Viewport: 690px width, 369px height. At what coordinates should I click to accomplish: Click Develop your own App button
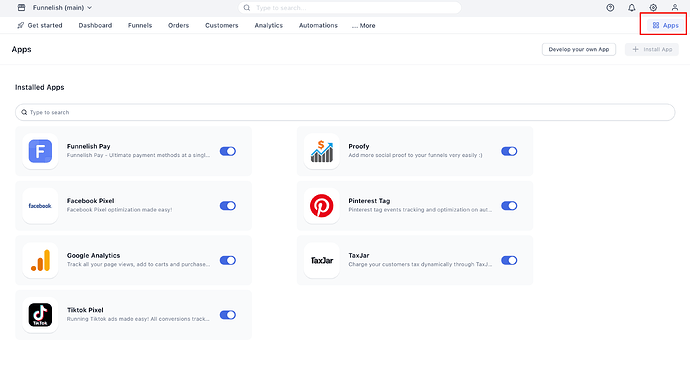coord(579,49)
